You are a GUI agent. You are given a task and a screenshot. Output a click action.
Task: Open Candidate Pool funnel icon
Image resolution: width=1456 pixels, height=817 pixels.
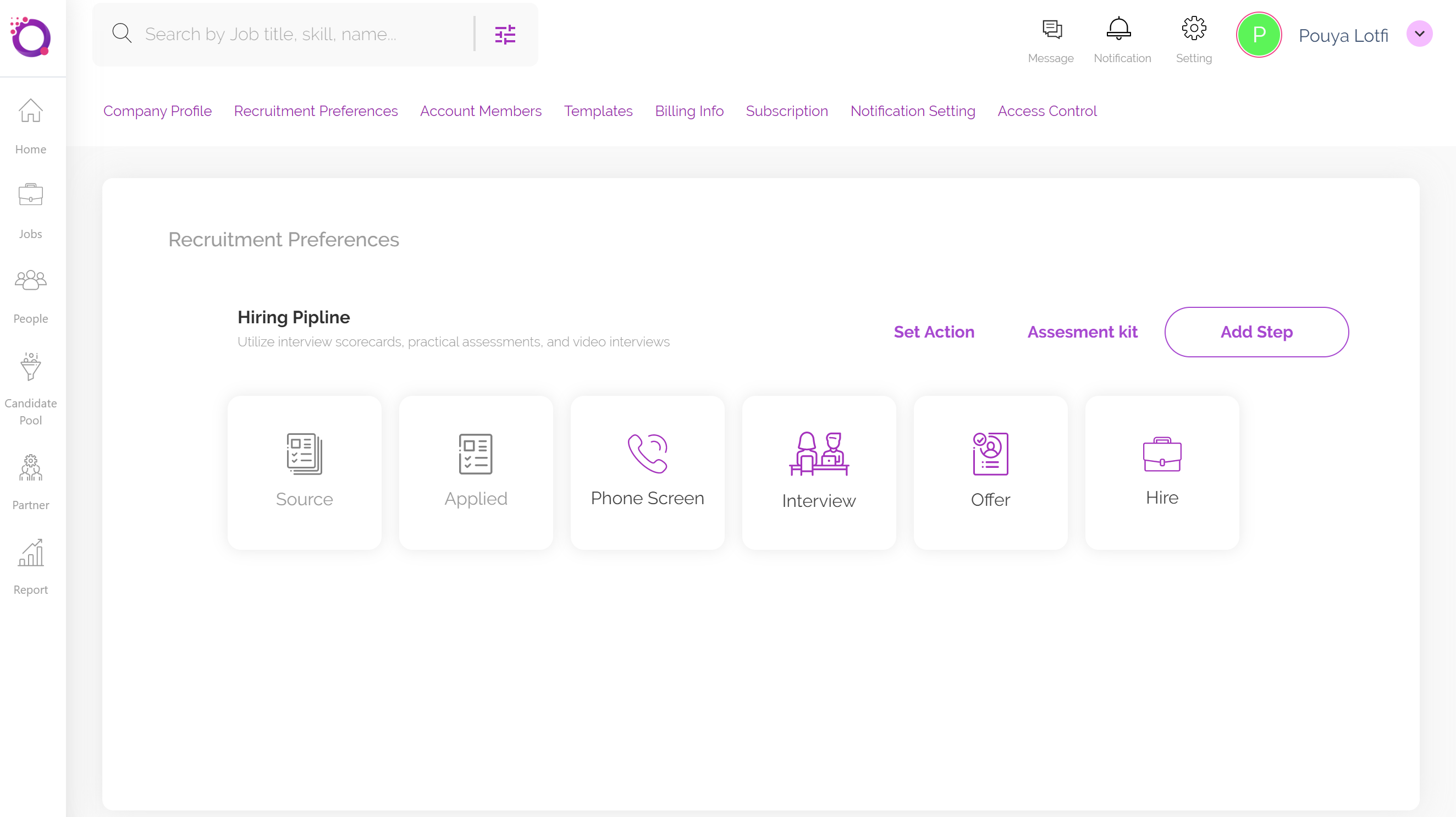point(31,367)
